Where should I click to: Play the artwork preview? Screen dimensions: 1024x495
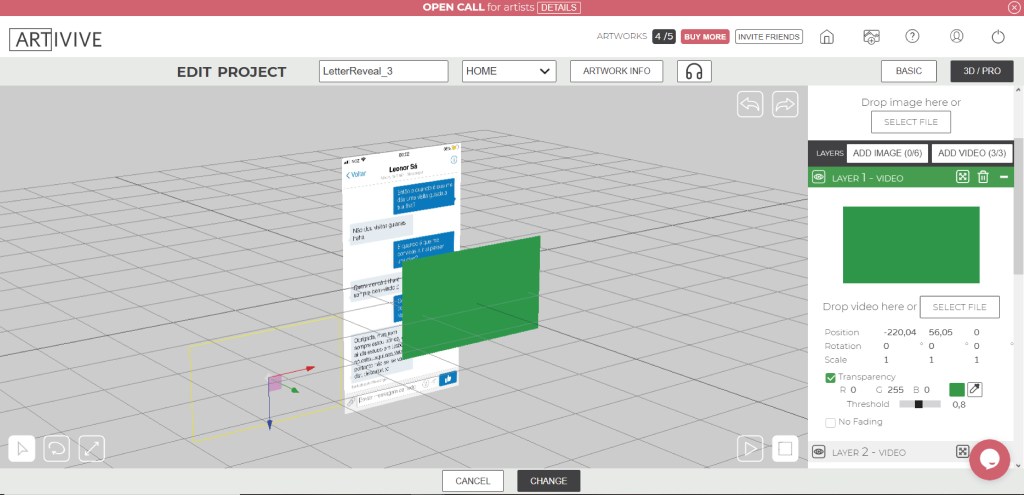(750, 449)
